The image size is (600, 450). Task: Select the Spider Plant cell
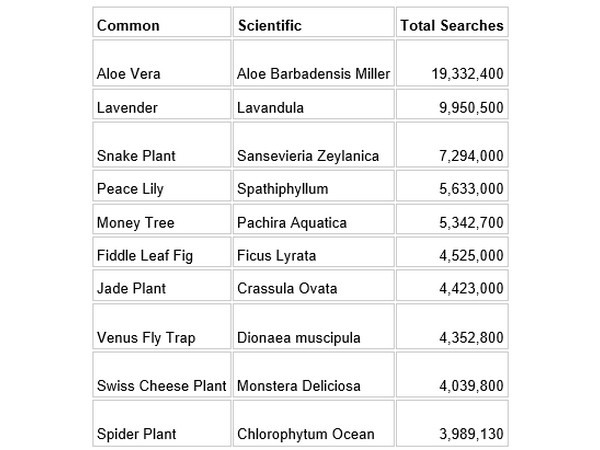coord(137,434)
